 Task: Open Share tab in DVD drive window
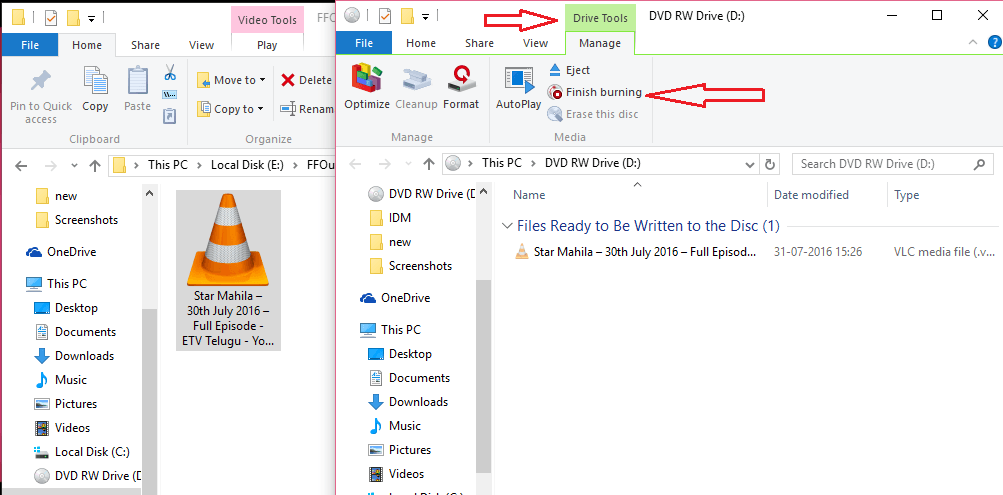tap(479, 43)
